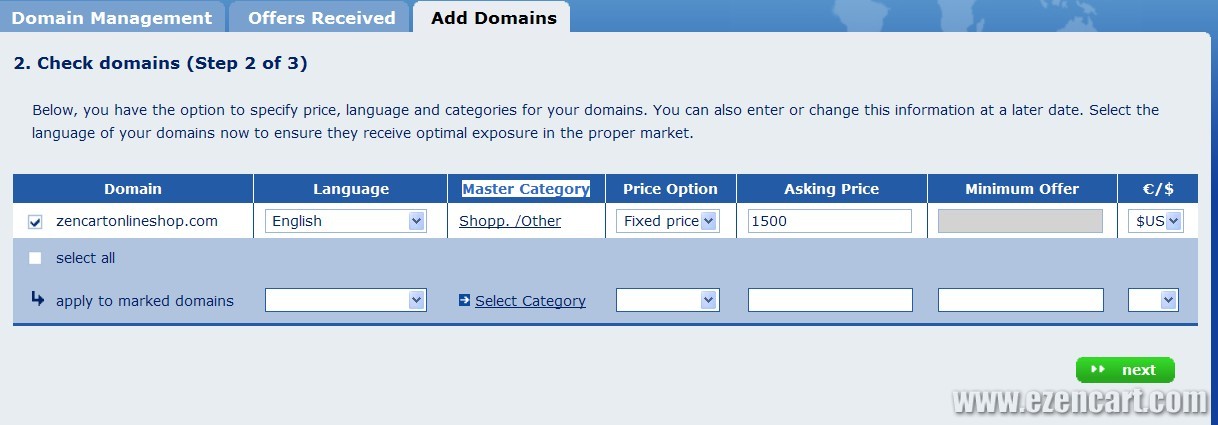Change the $US currency dropdown

(x=1158, y=221)
